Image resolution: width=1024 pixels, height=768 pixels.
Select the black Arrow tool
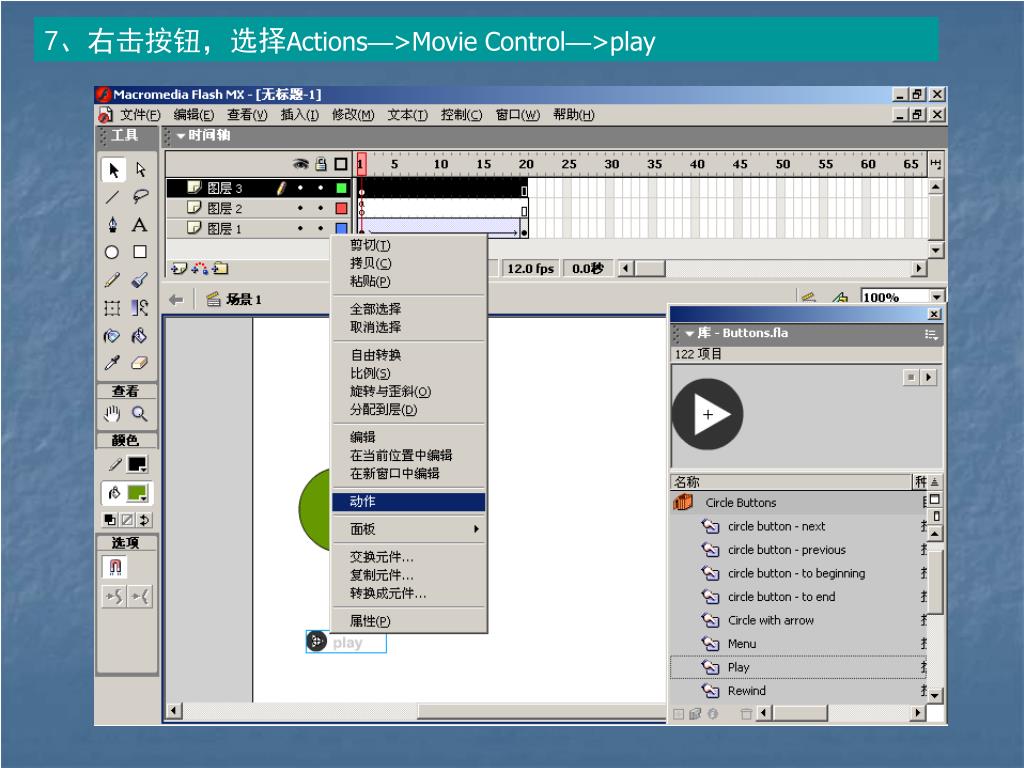click(114, 170)
